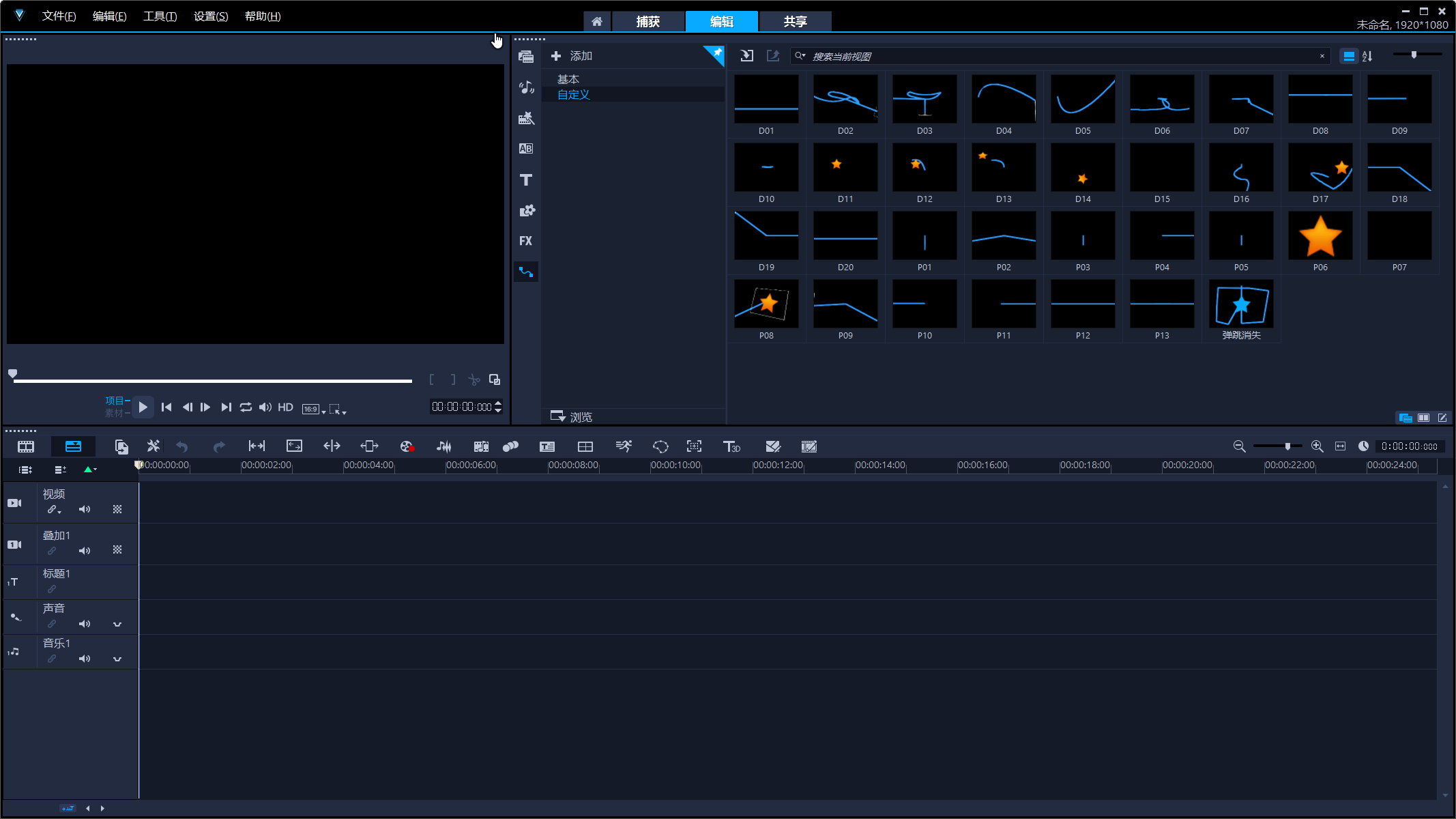Click the 浏览 button
The image size is (1456, 819).
point(572,416)
